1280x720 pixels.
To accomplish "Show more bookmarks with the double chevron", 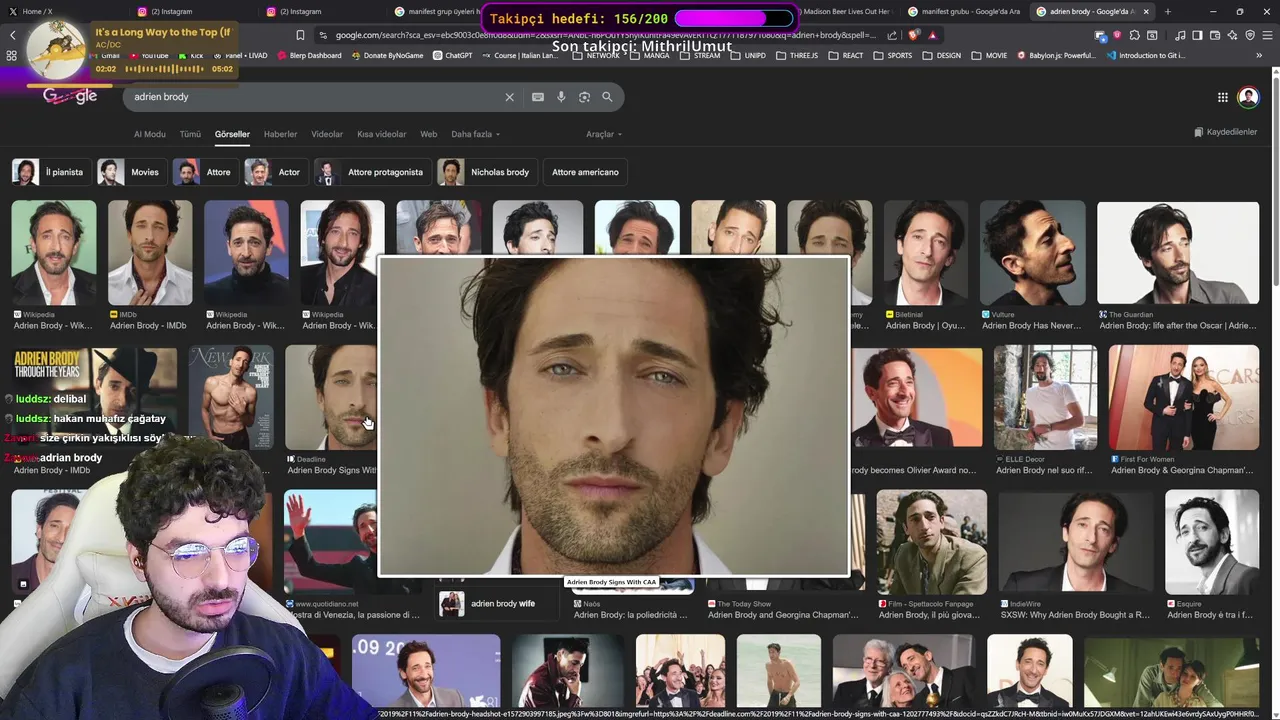I will (x=1260, y=56).
